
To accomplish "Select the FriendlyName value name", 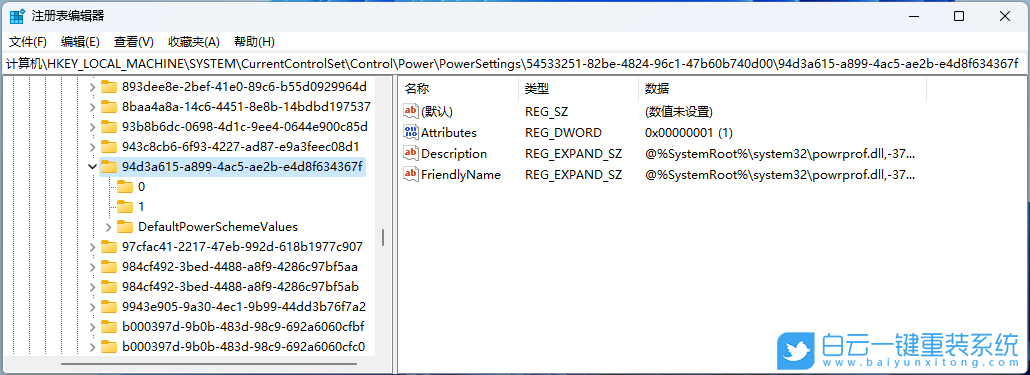I will tap(460, 175).
